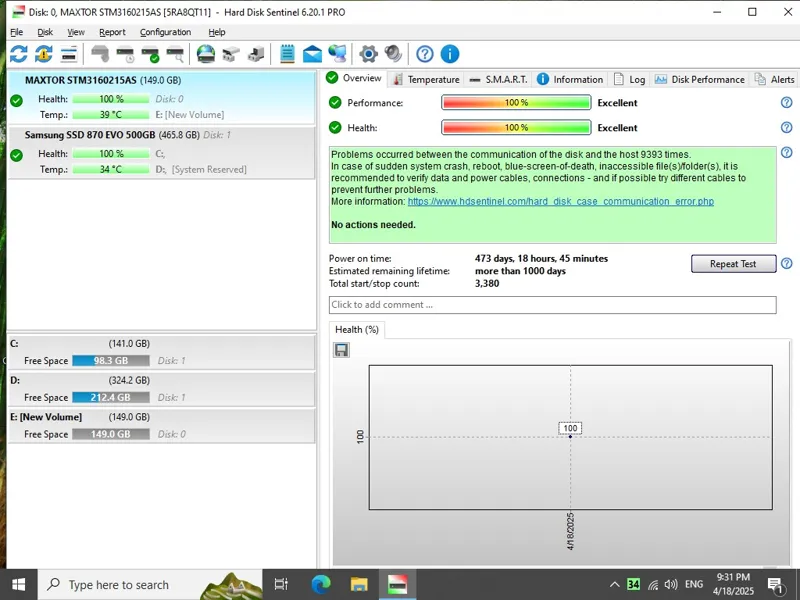Click the disk with magnifier toolbar icon
This screenshot has height=600, width=800.
pyautogui.click(x=175, y=54)
